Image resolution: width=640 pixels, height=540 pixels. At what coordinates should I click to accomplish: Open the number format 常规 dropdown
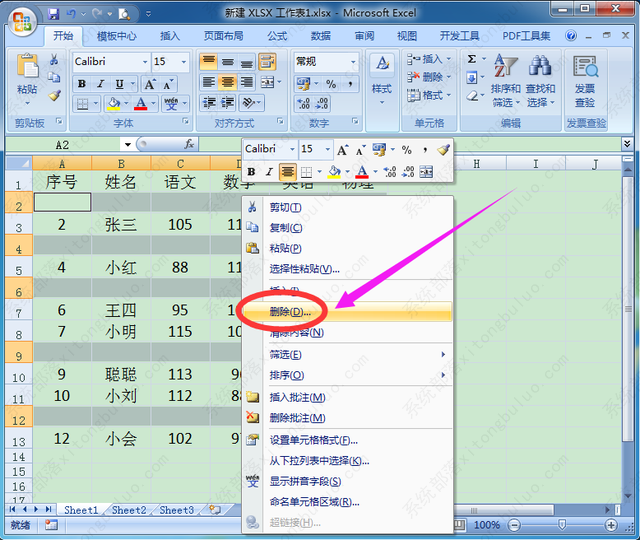point(352,62)
